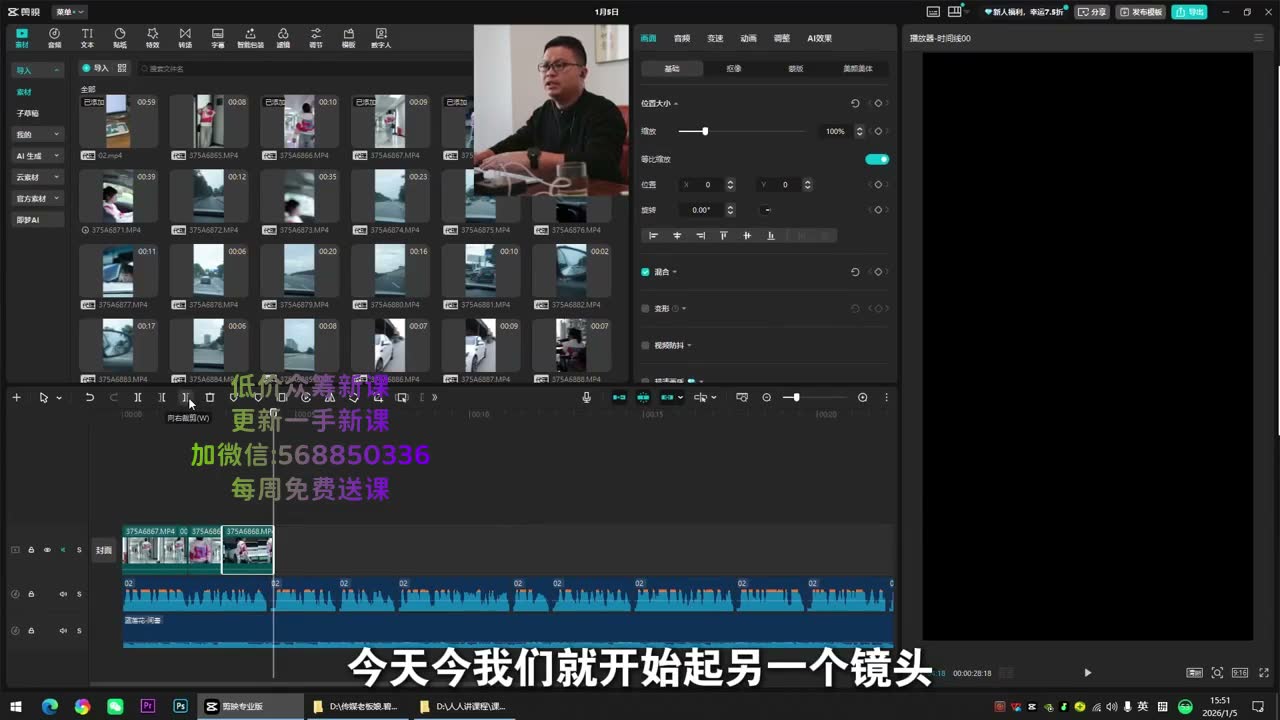Click the 分享 share button
Viewport: 1280px width, 720px height.
tap(1093, 12)
